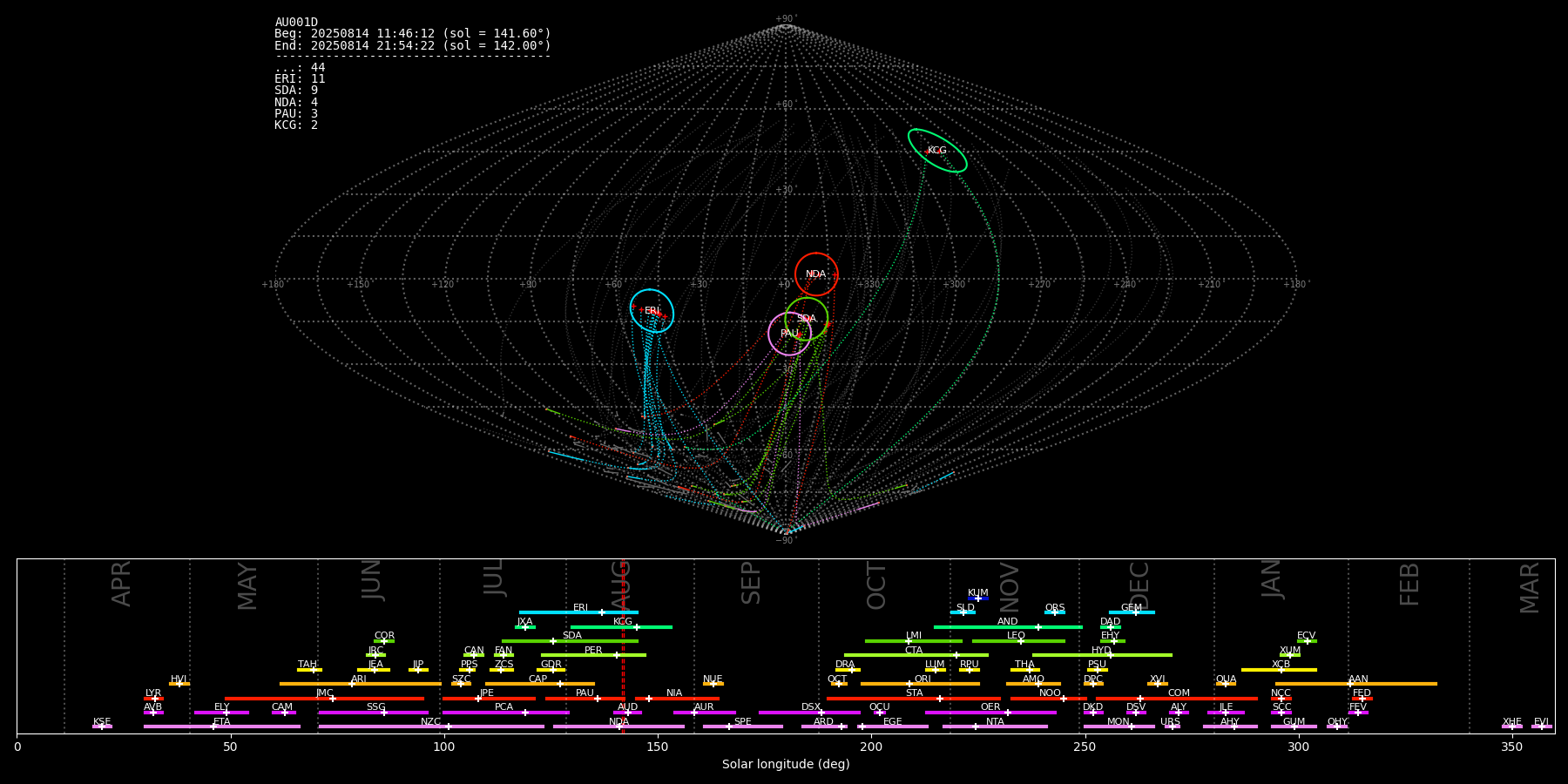Click the KCG radiant ellipse on sky map
Screen dimensions: 1568x784
(x=937, y=151)
